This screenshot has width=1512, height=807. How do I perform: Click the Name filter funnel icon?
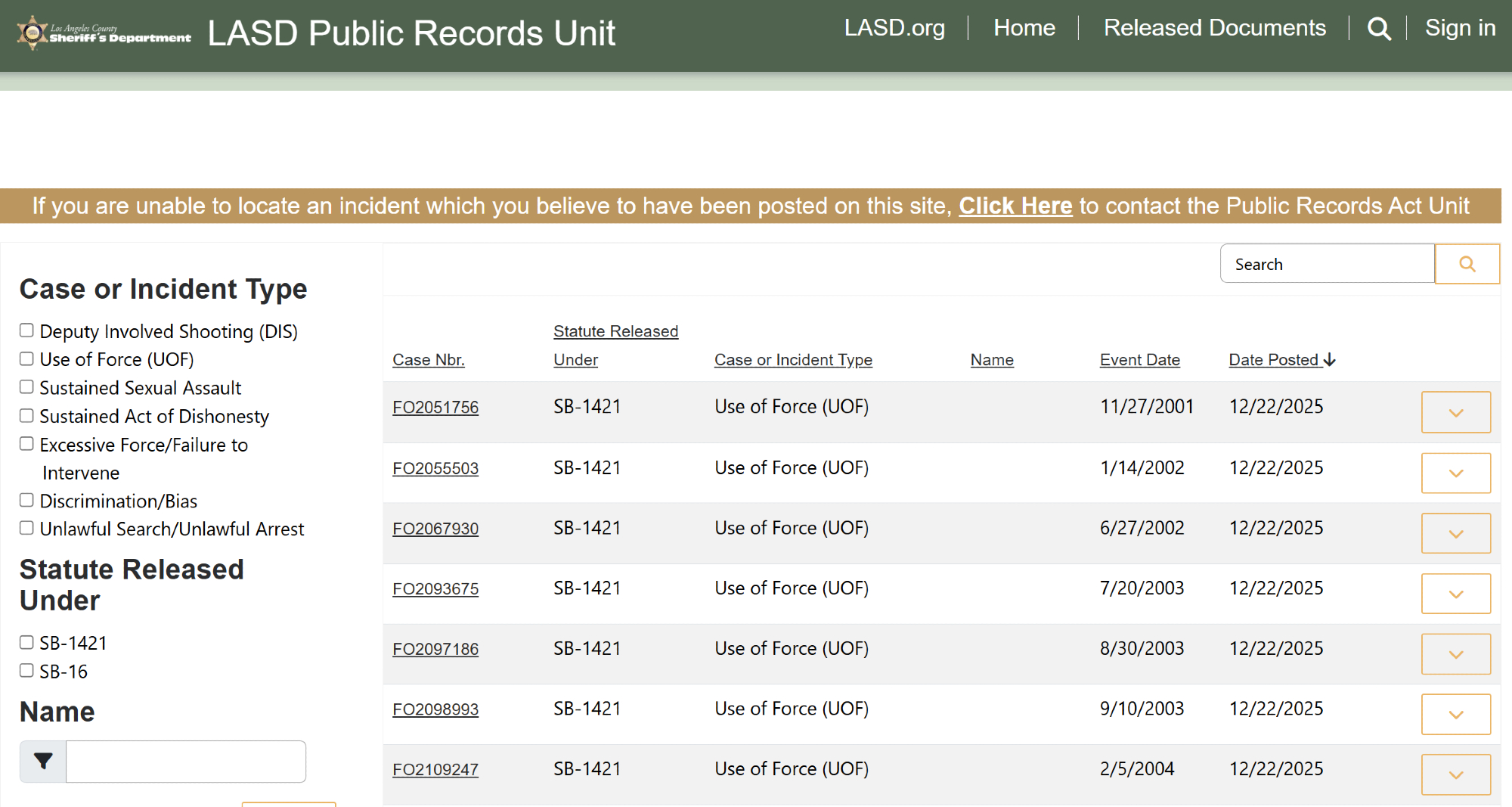click(43, 761)
